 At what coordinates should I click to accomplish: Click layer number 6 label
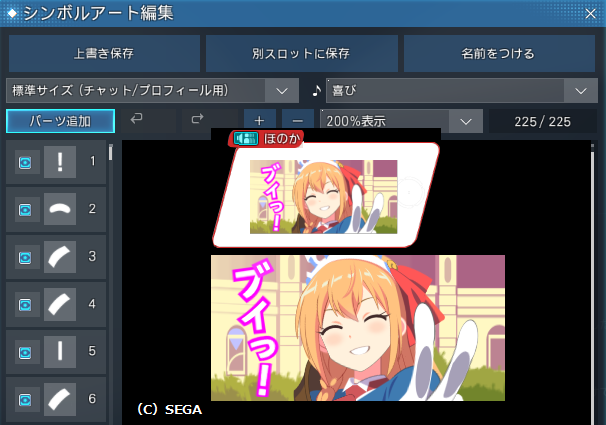(x=92, y=399)
